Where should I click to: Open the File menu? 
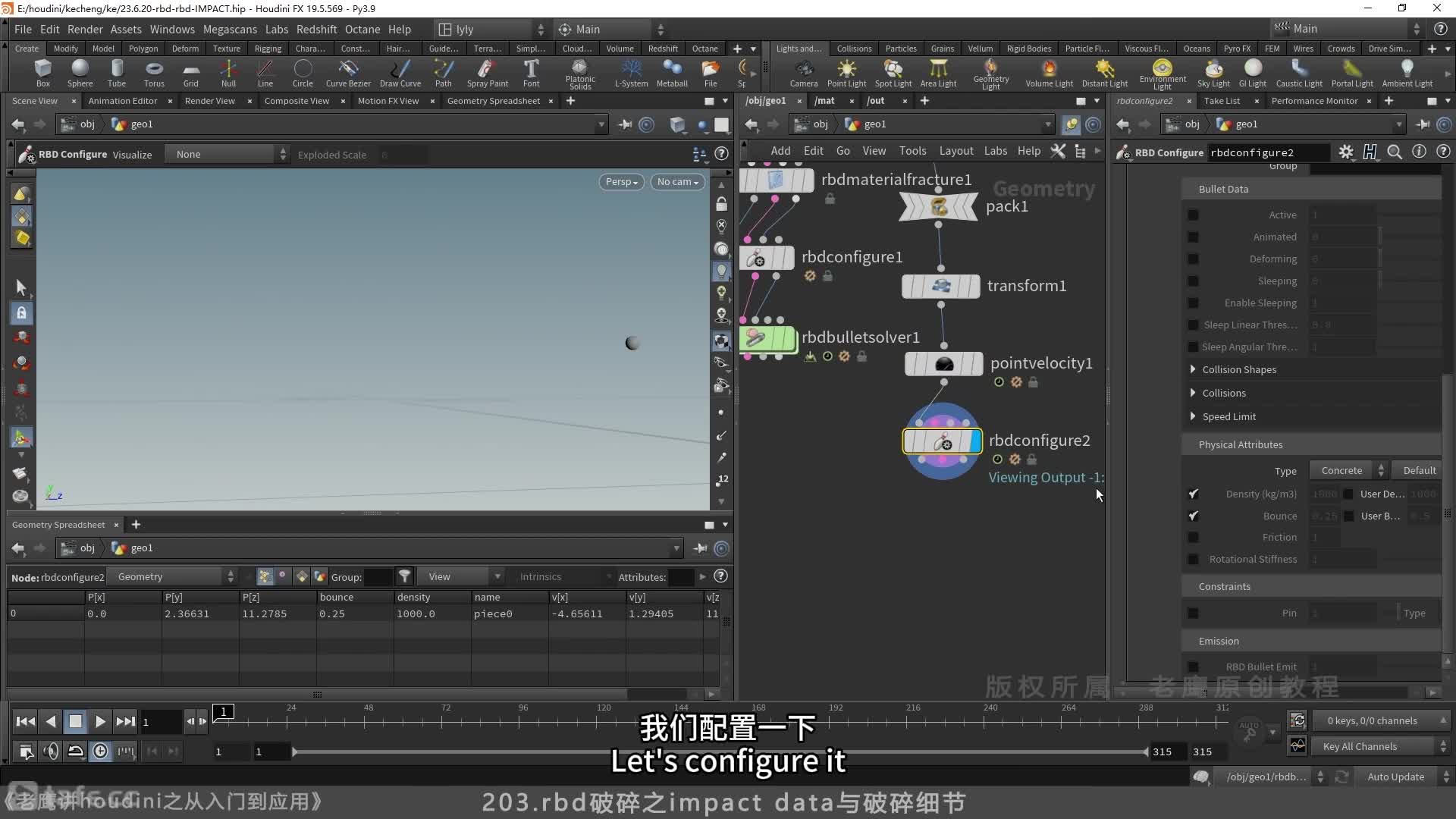23,29
